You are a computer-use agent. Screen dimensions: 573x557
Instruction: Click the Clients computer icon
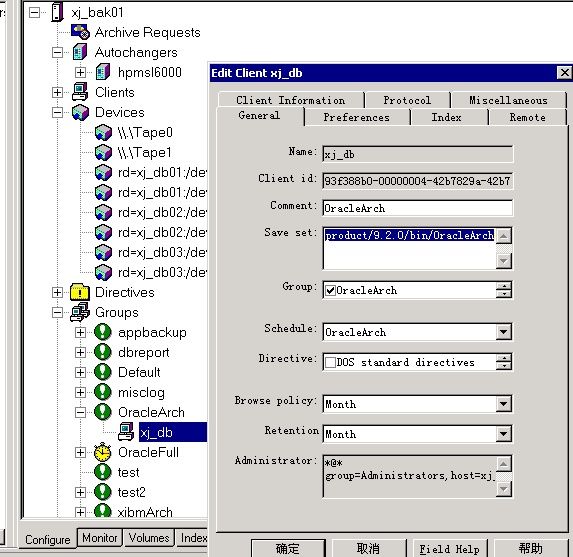80,92
